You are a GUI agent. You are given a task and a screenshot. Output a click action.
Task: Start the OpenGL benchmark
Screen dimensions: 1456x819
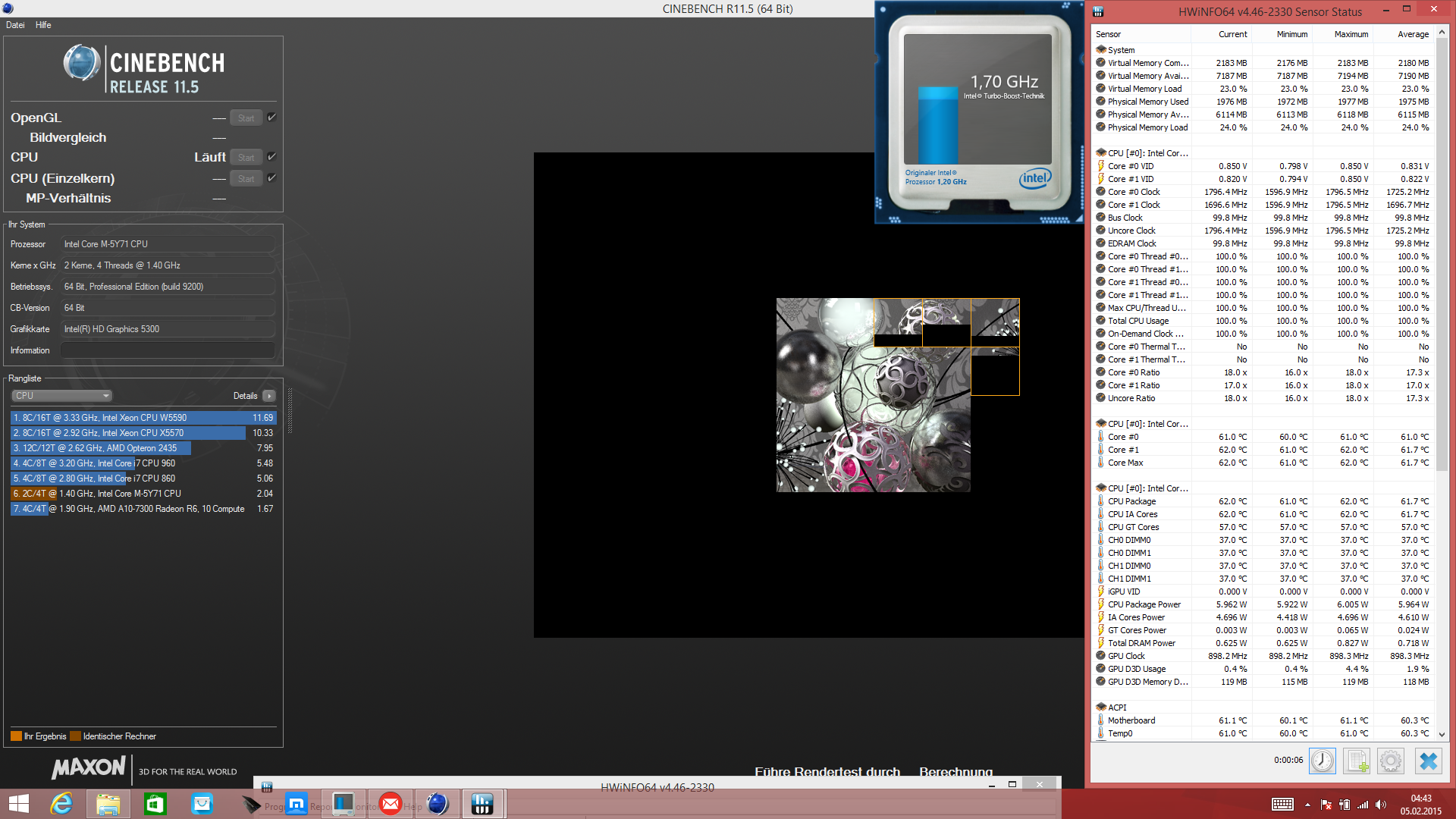(x=246, y=118)
